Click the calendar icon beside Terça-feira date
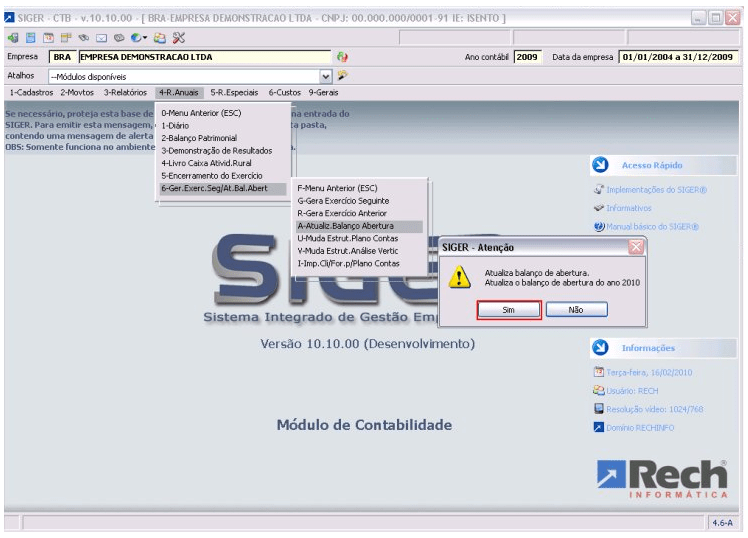Viewport: 748px width, 538px height. click(599, 372)
